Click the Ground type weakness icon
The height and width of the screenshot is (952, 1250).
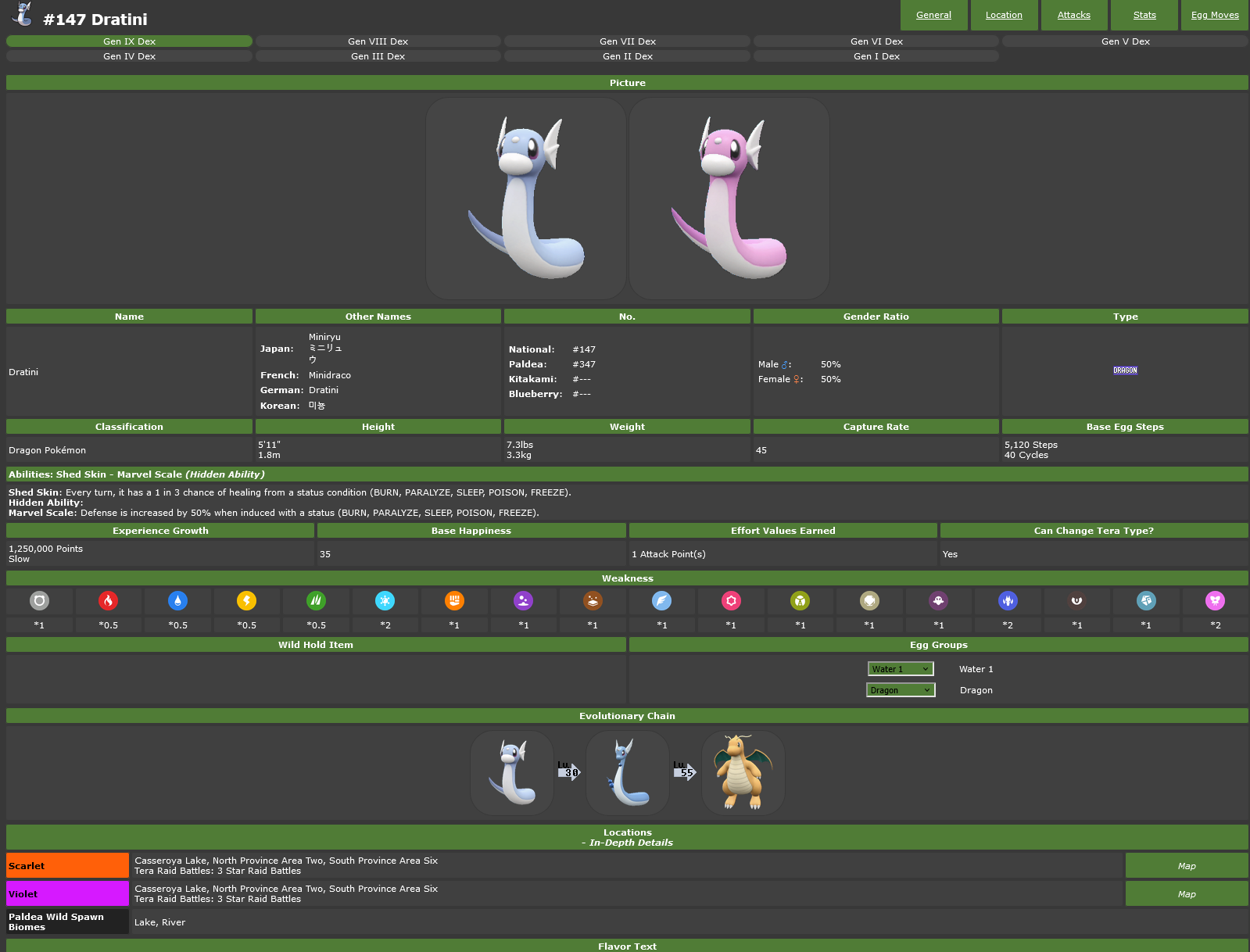593,600
